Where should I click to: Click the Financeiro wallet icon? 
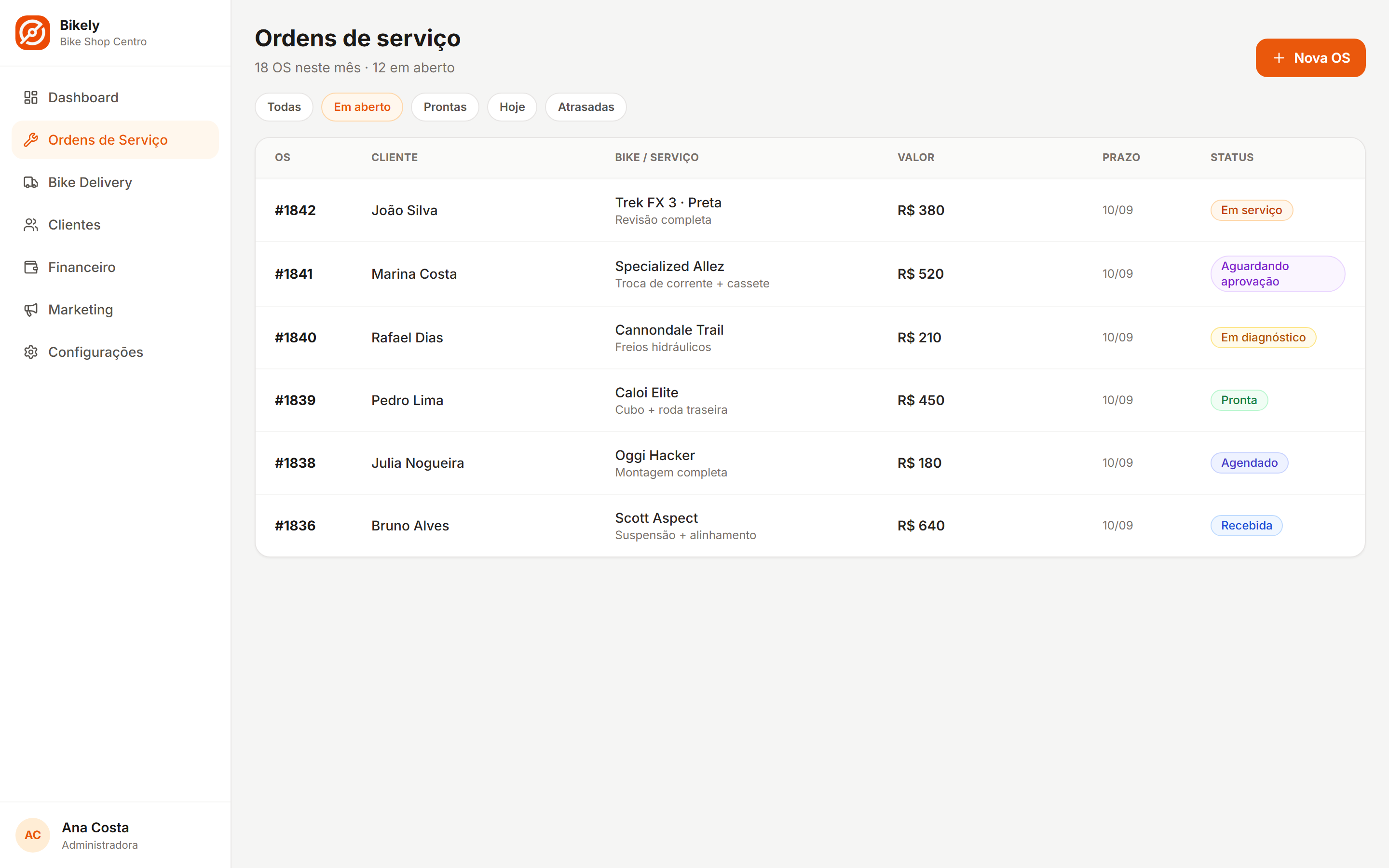click(31, 268)
